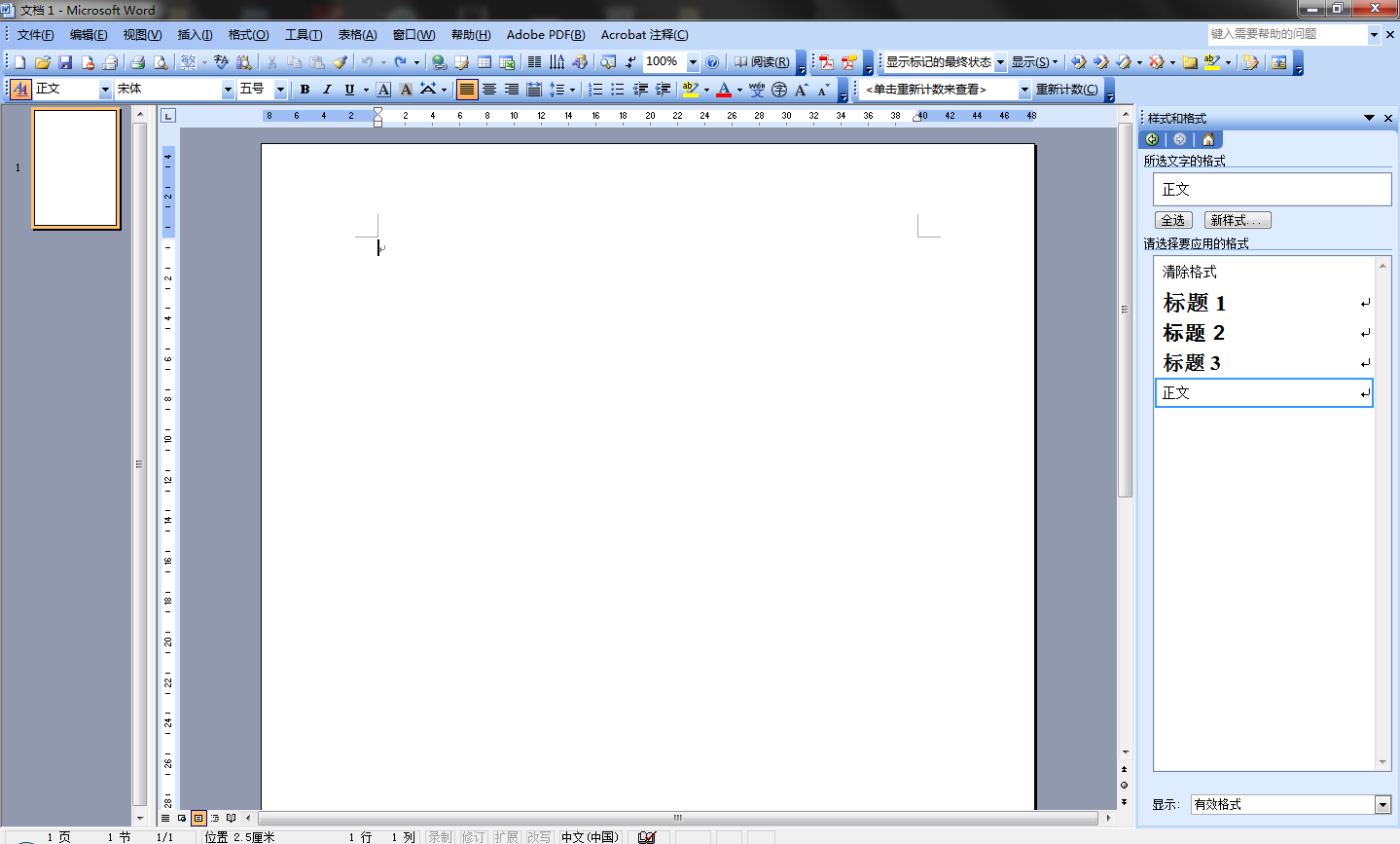Apply the 标题 1 style
Screen dimensions: 1400x844
(x=1264, y=303)
